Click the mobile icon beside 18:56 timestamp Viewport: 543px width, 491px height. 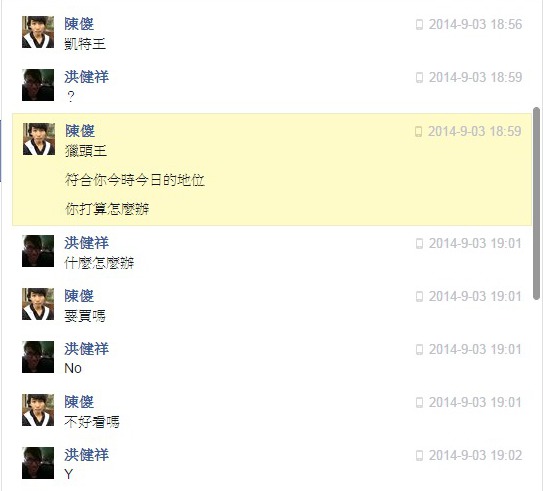(419, 25)
